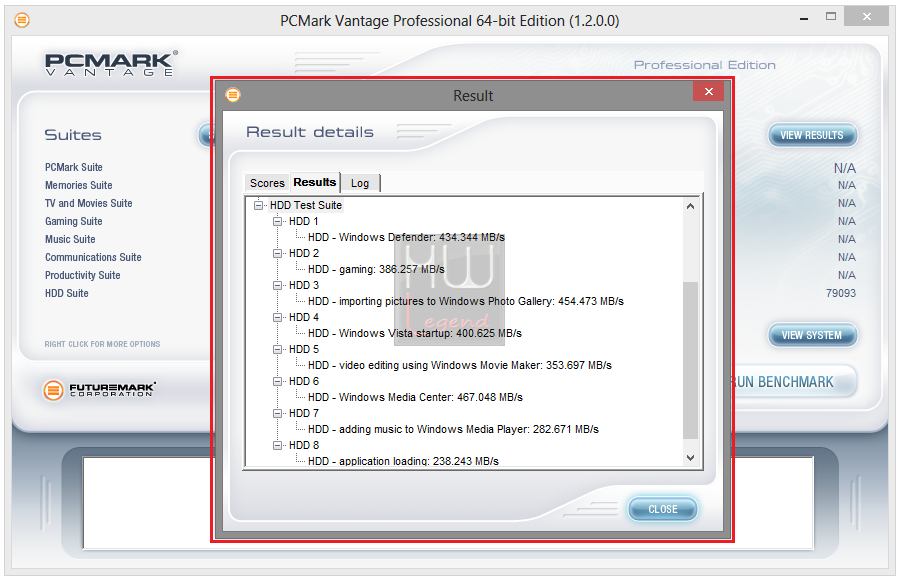899x580 pixels.
Task: Click VIEW RESULTS in main window
Action: pos(812,135)
